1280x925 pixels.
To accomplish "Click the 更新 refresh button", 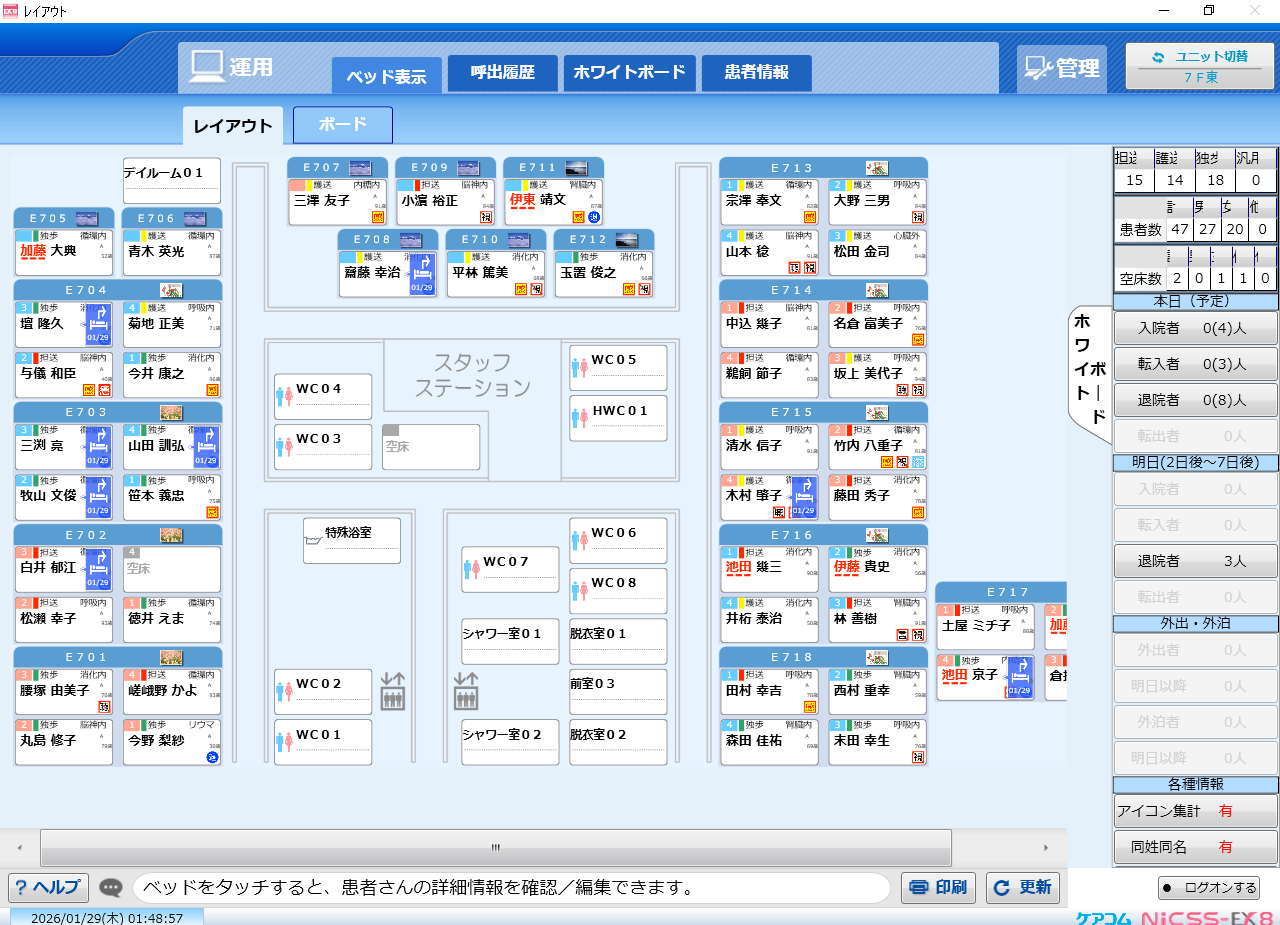I will pyautogui.click(x=1023, y=887).
